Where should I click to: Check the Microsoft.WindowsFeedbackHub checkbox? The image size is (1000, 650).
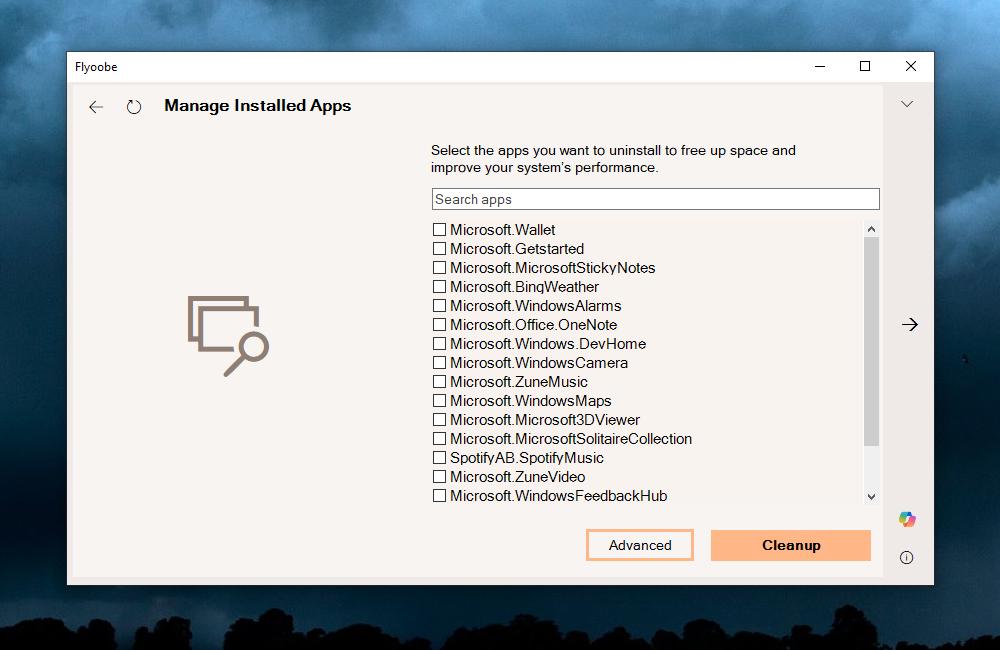[x=439, y=496]
